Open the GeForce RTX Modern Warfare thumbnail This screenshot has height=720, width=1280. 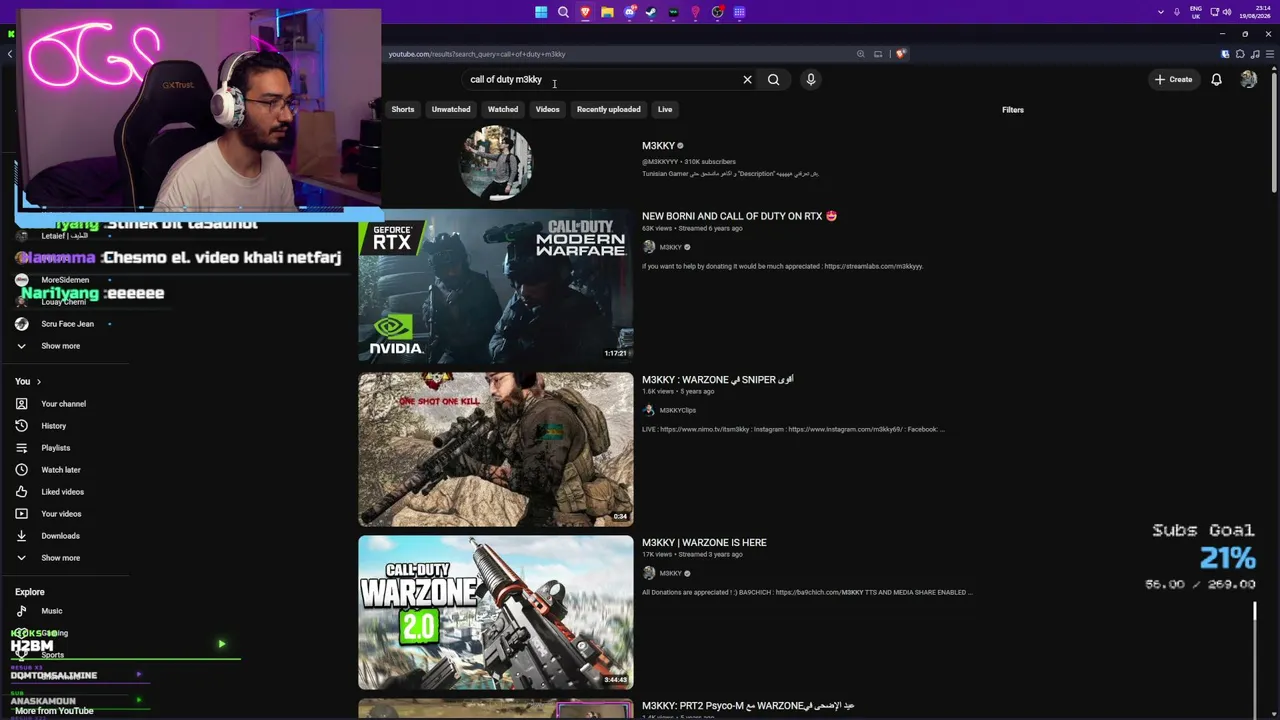point(496,286)
